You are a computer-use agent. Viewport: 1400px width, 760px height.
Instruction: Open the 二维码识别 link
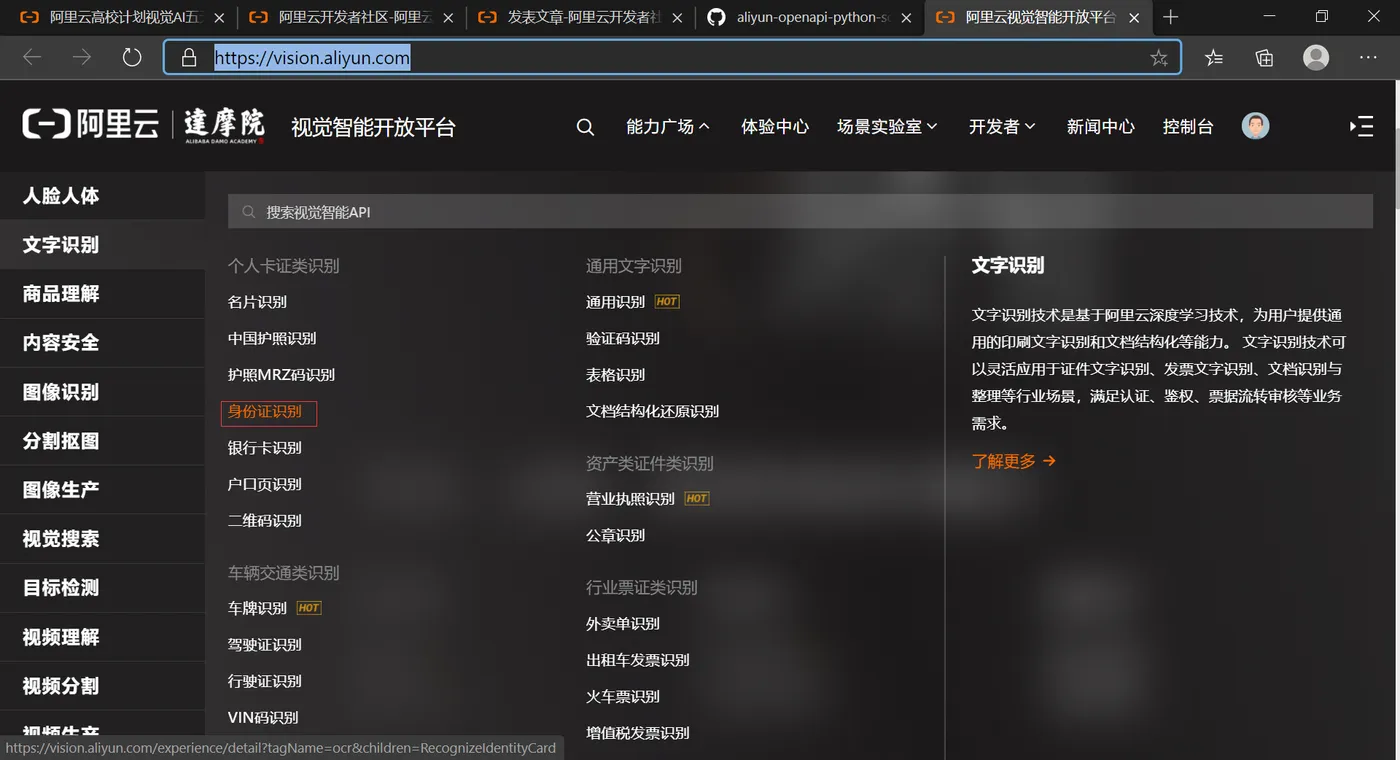(x=265, y=521)
